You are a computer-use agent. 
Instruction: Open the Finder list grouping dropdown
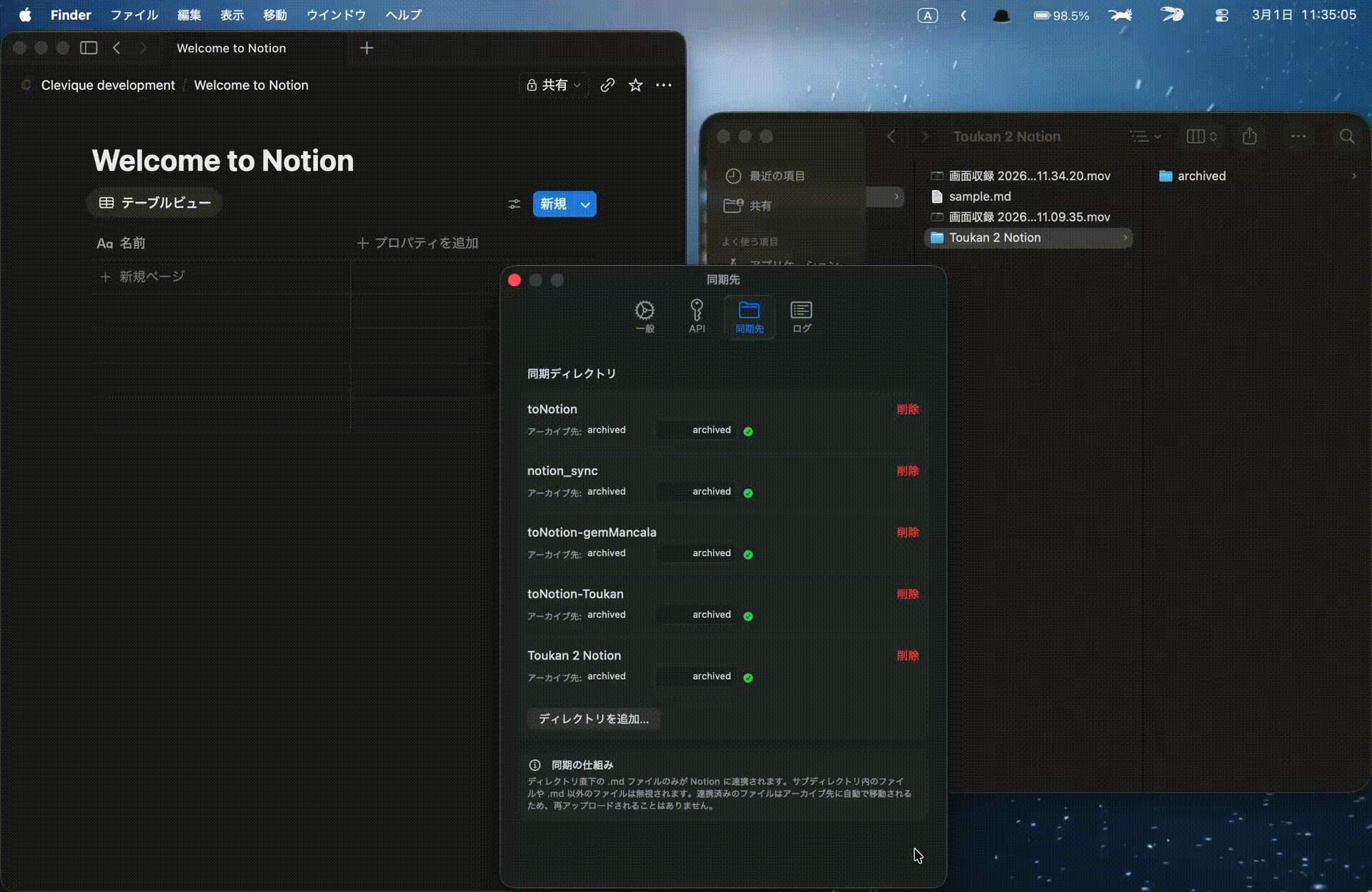(x=1145, y=137)
